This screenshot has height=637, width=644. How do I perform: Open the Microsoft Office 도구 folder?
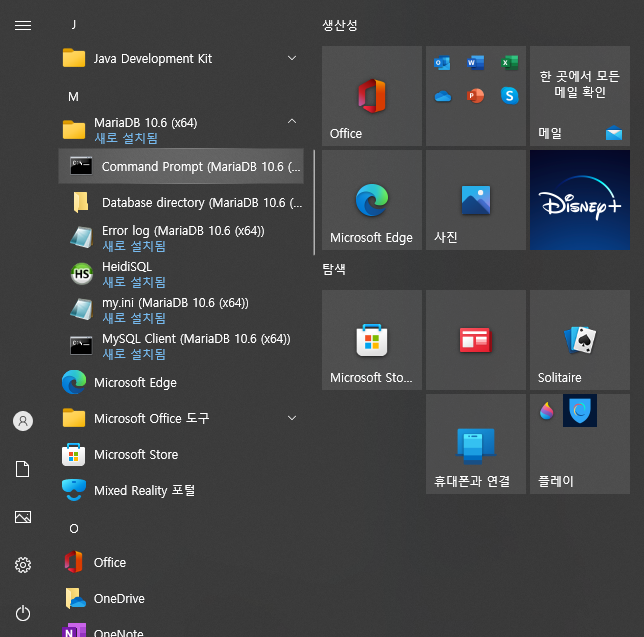181,418
